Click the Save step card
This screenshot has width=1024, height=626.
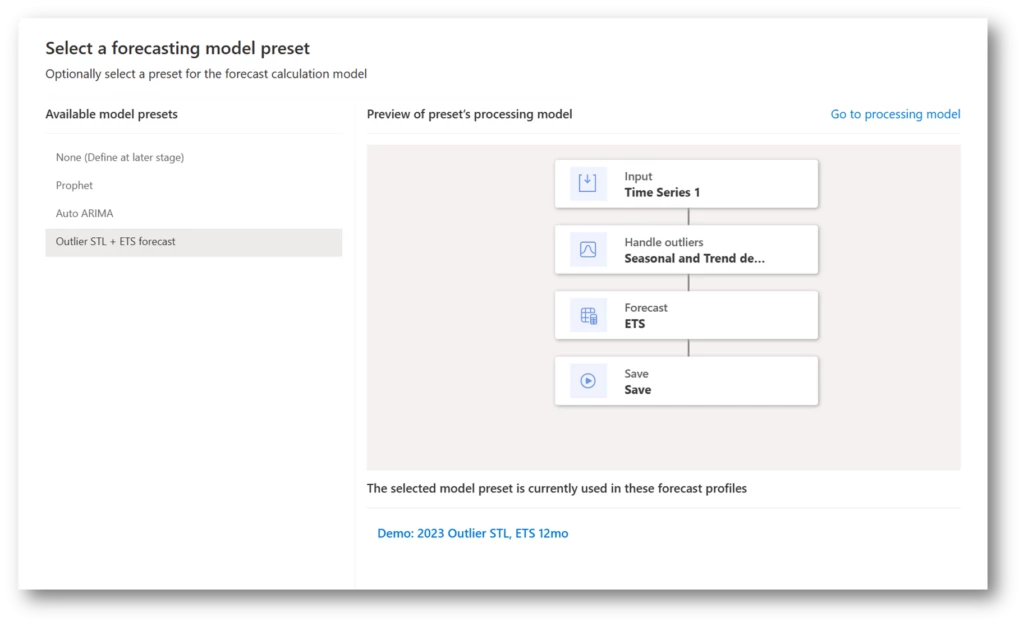coord(686,381)
